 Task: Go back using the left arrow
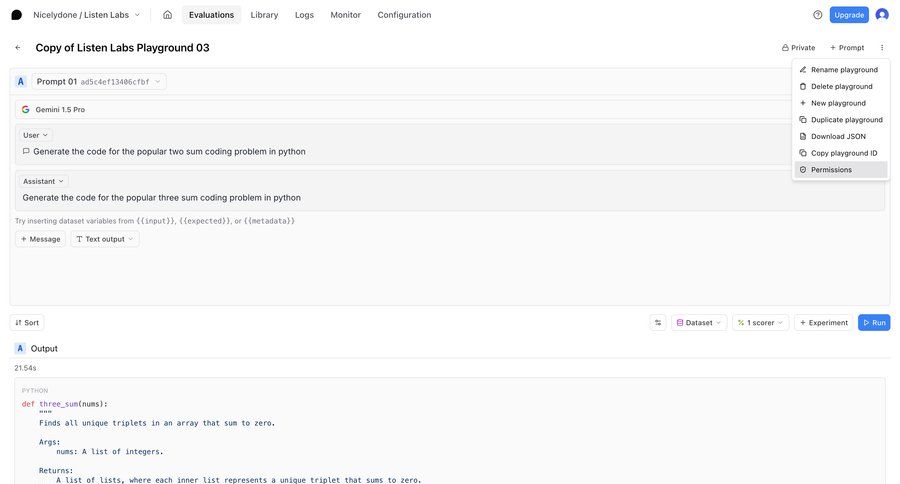click(18, 48)
